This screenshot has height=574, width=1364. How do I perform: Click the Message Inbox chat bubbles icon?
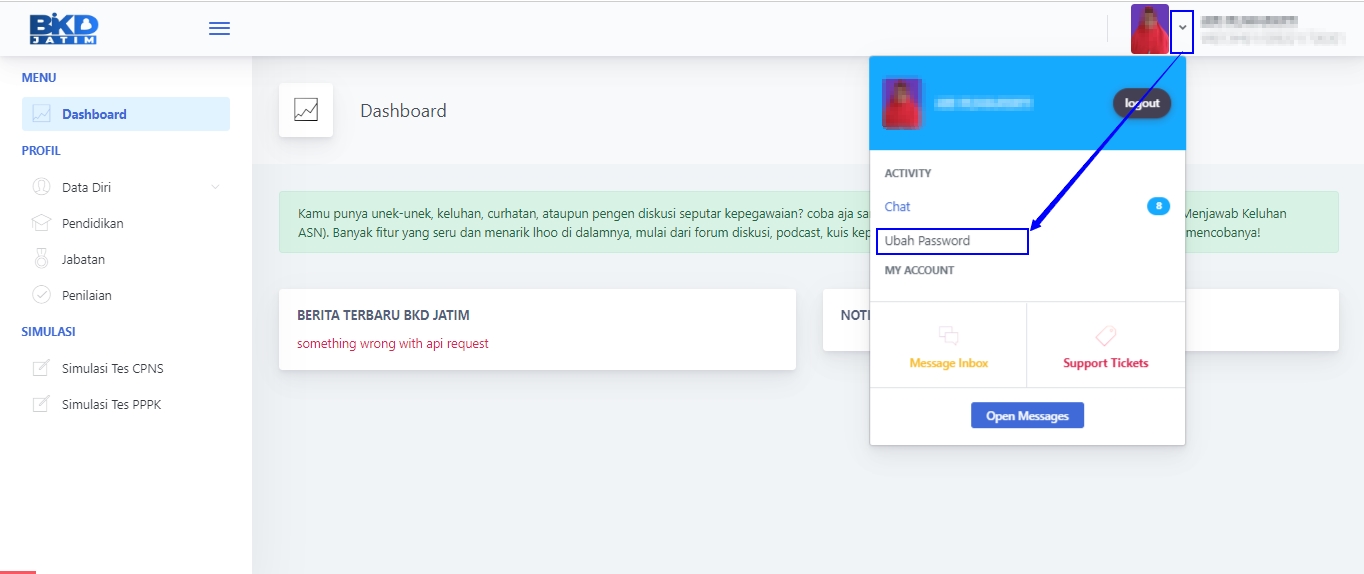click(x=948, y=336)
